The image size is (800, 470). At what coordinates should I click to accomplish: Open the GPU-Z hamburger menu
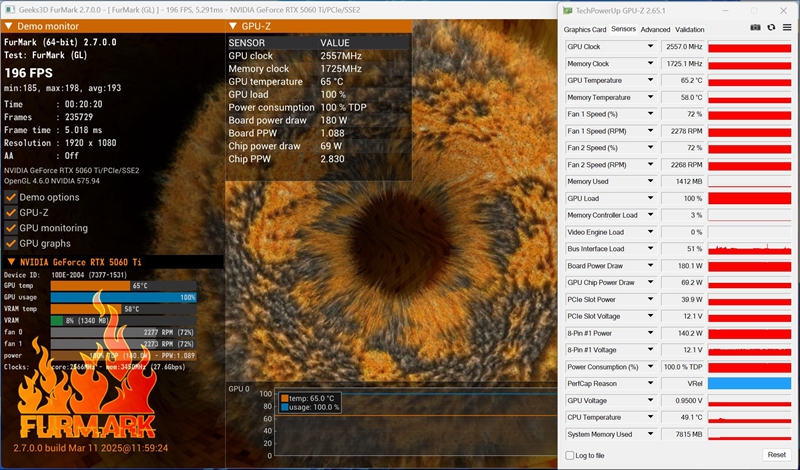(x=787, y=29)
